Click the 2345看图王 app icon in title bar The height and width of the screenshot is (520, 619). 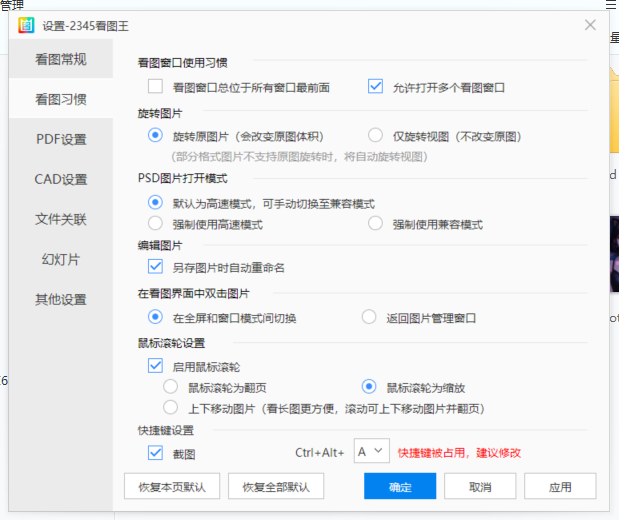click(x=25, y=25)
